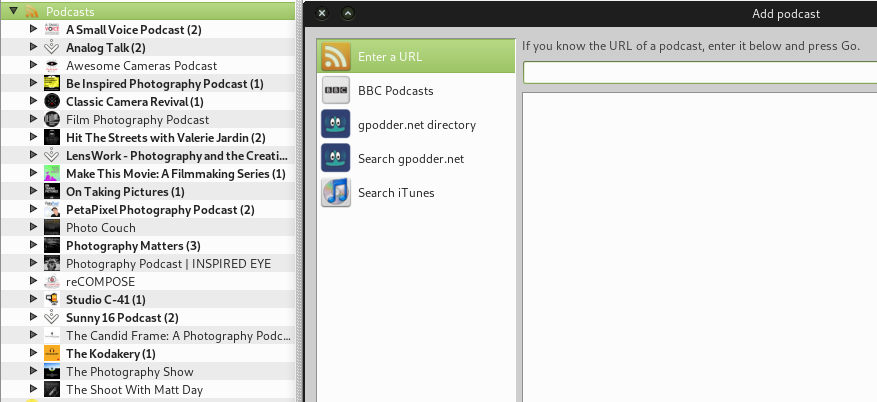Click the Photography Matters cover icon
The width and height of the screenshot is (877, 402).
tap(51, 245)
